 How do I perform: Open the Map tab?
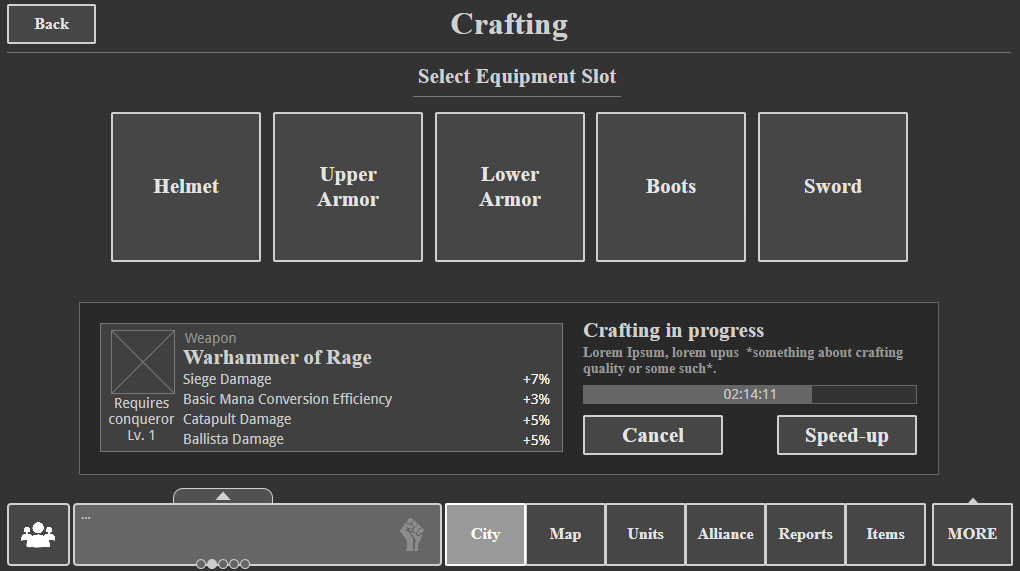point(565,534)
